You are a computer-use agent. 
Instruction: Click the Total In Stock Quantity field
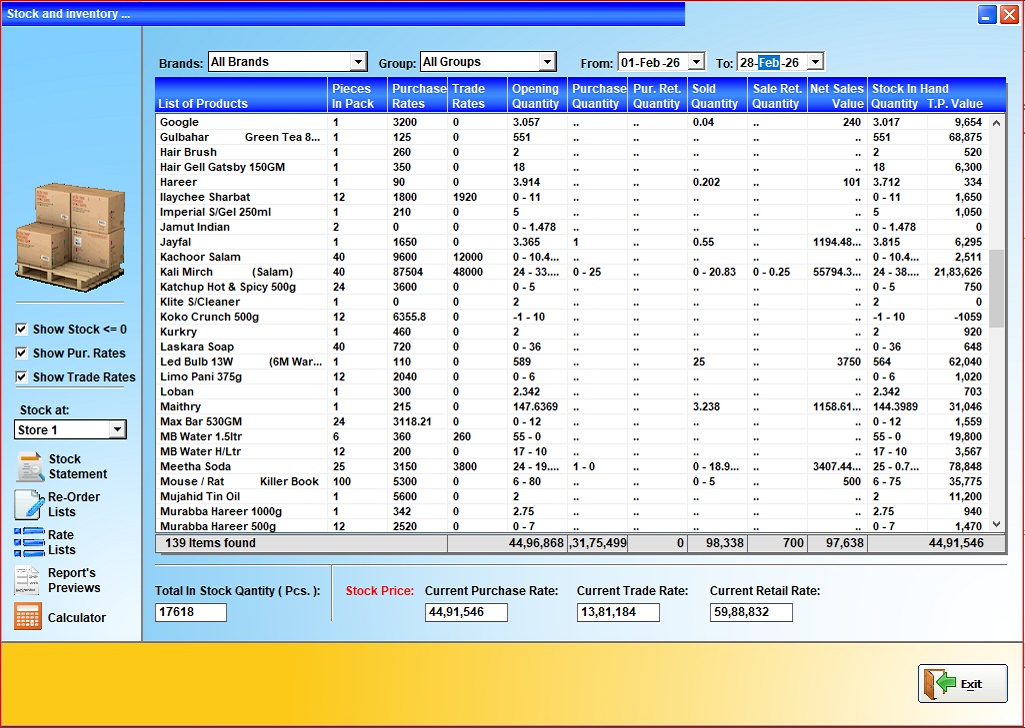tap(191, 612)
